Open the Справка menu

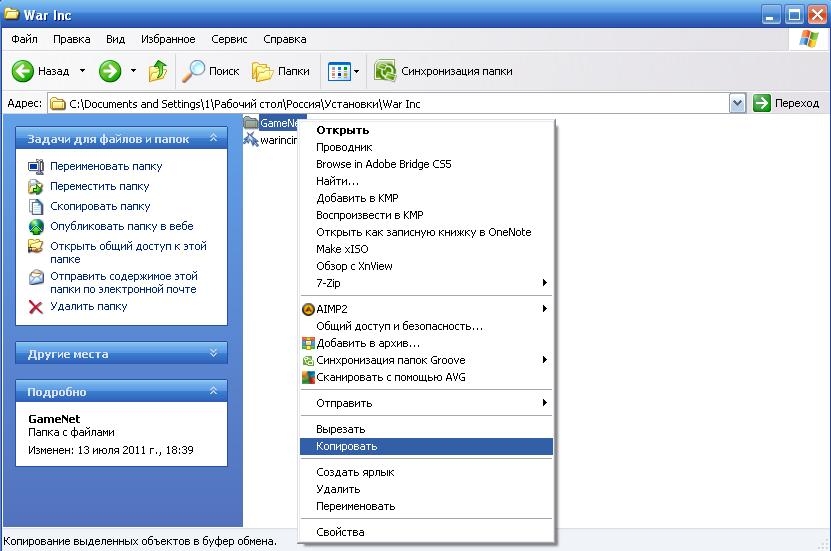(x=285, y=39)
